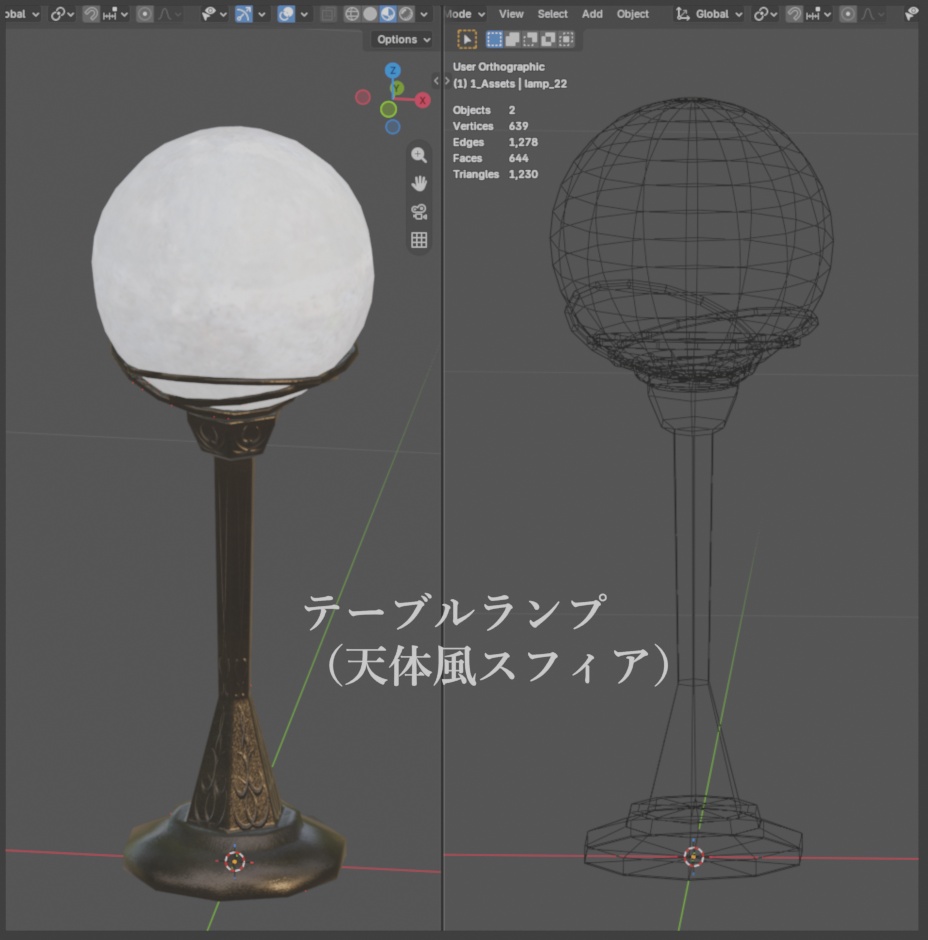Click the Vertices 639 statistic
Screen dimensions: 928x940
pyautogui.click(x=490, y=126)
